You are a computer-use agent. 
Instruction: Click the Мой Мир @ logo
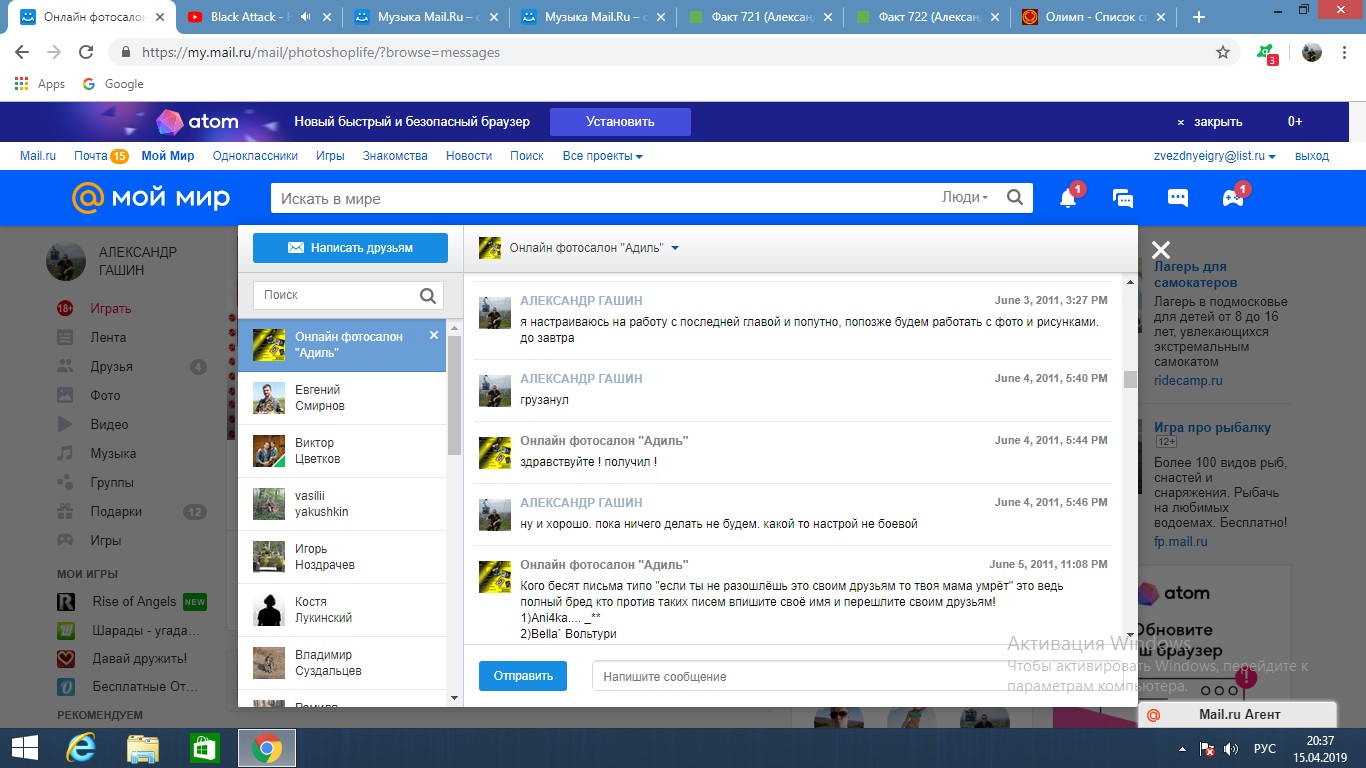point(151,198)
